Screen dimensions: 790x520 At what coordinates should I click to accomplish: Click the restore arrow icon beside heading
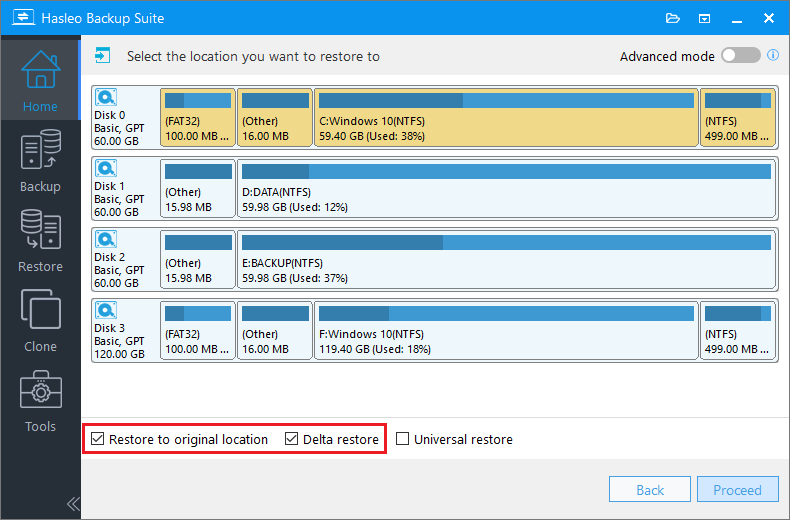(103, 55)
